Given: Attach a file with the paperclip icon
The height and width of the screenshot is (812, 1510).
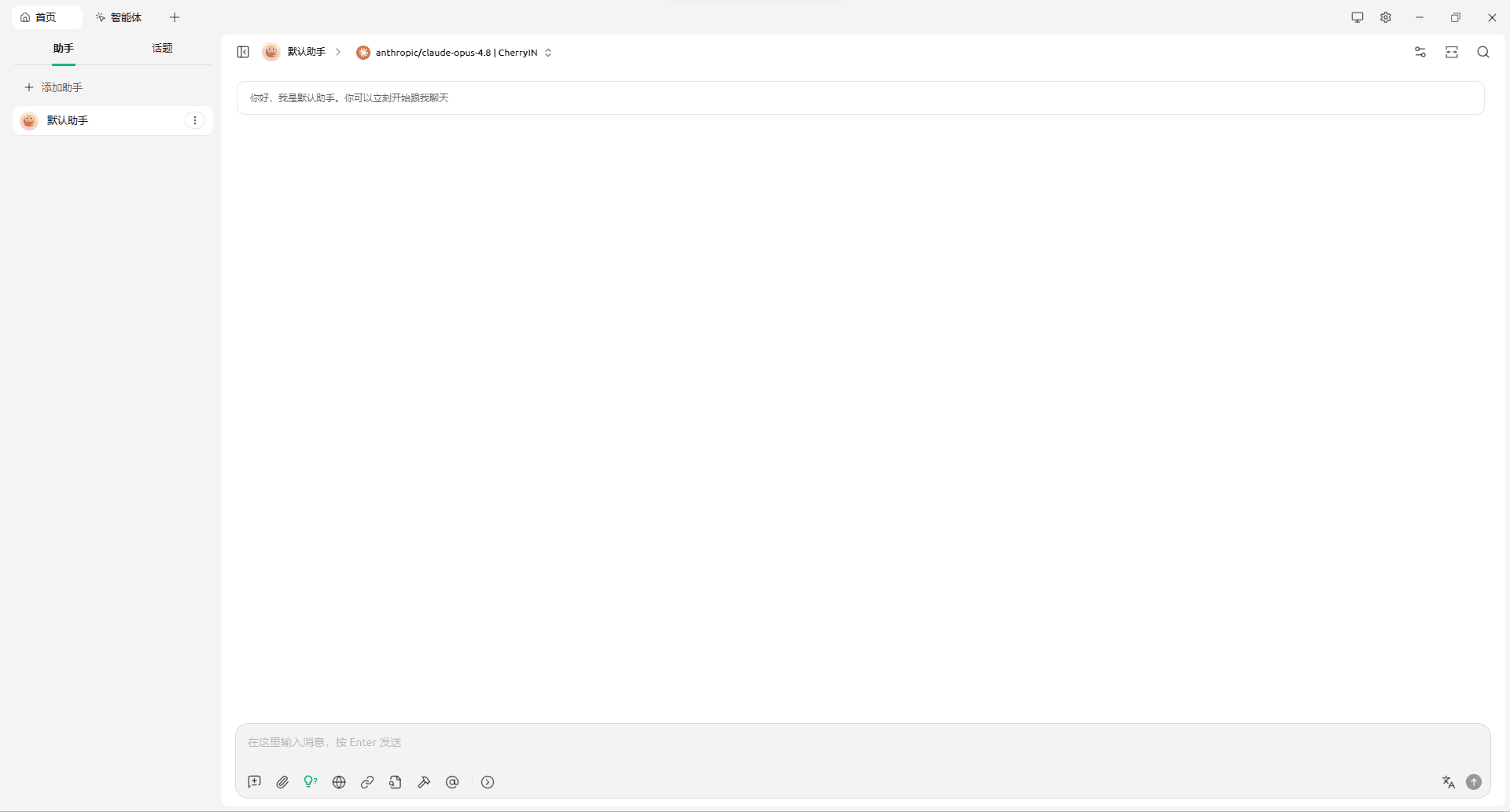Looking at the screenshot, I should click(x=282, y=782).
